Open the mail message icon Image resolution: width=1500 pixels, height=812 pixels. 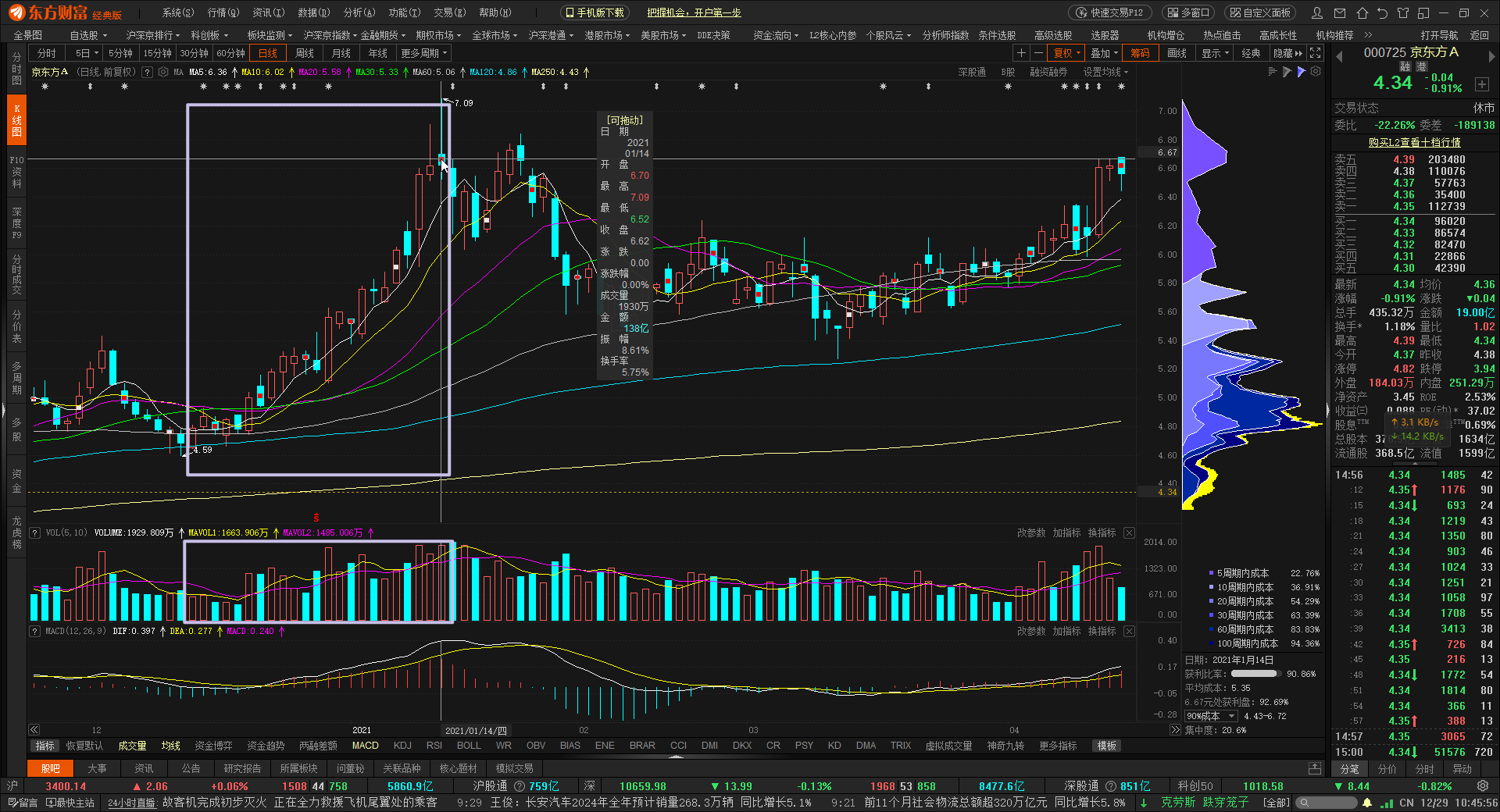coord(1340,12)
